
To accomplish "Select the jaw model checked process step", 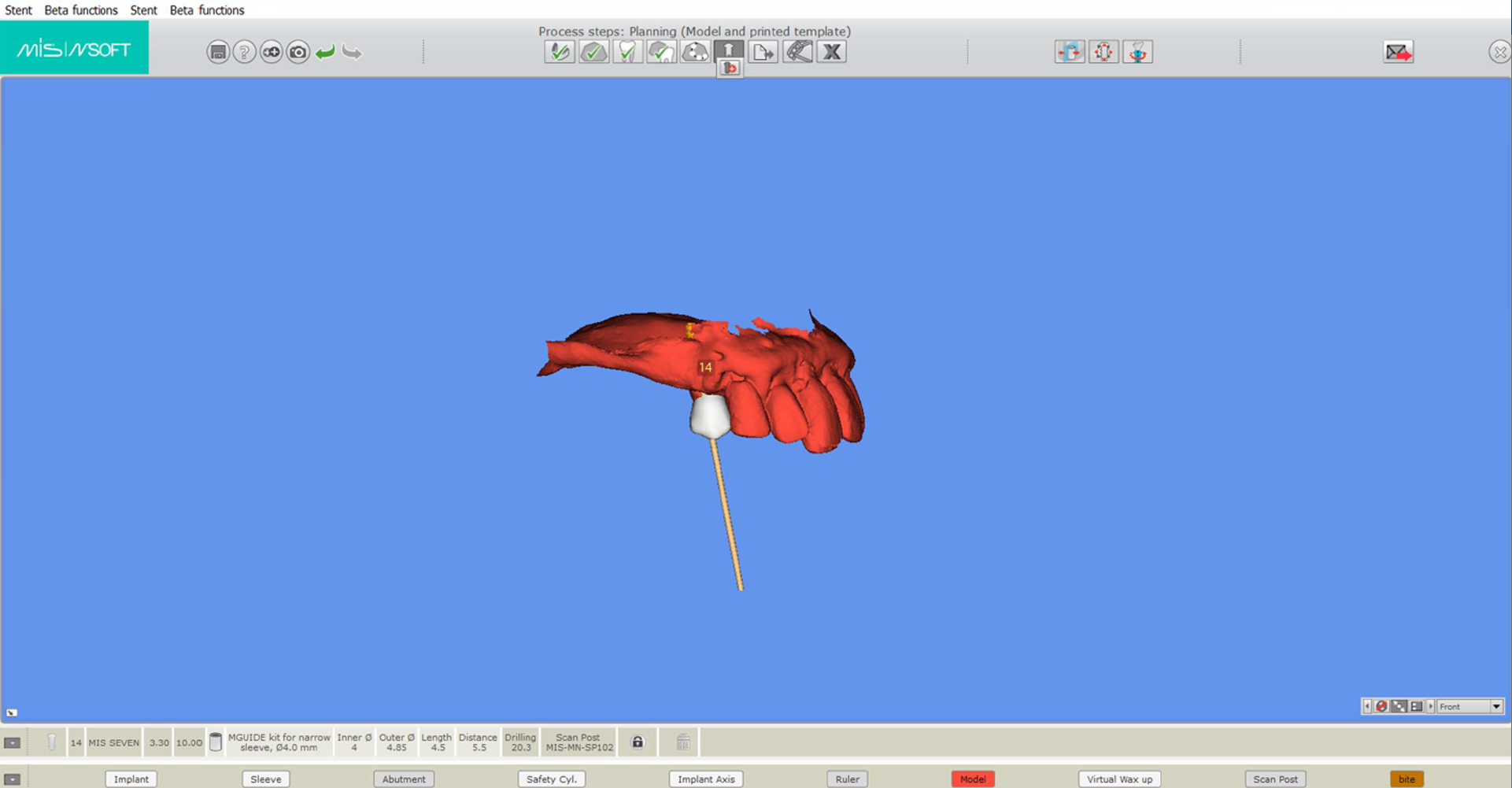I will point(593,52).
